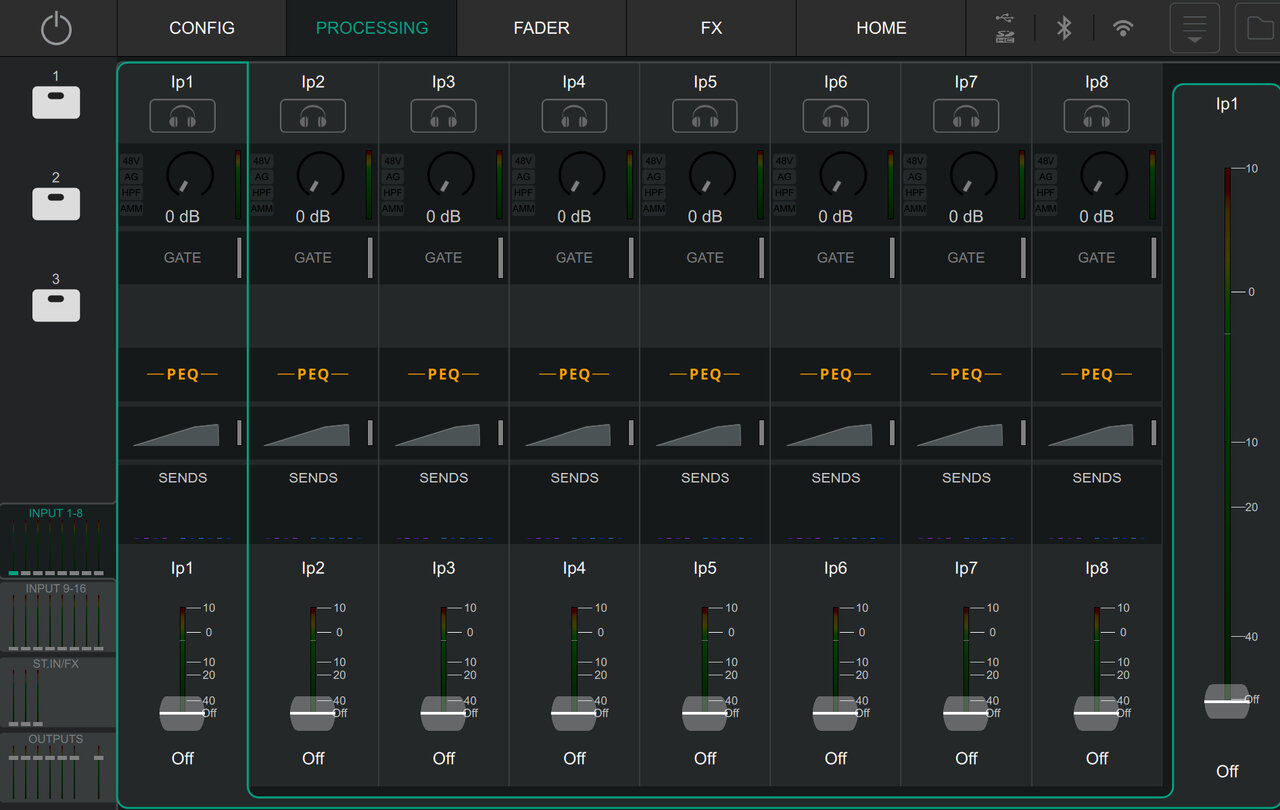Image resolution: width=1280 pixels, height=810 pixels.
Task: Select scene button 2 in left sidebar
Action: pos(56,204)
